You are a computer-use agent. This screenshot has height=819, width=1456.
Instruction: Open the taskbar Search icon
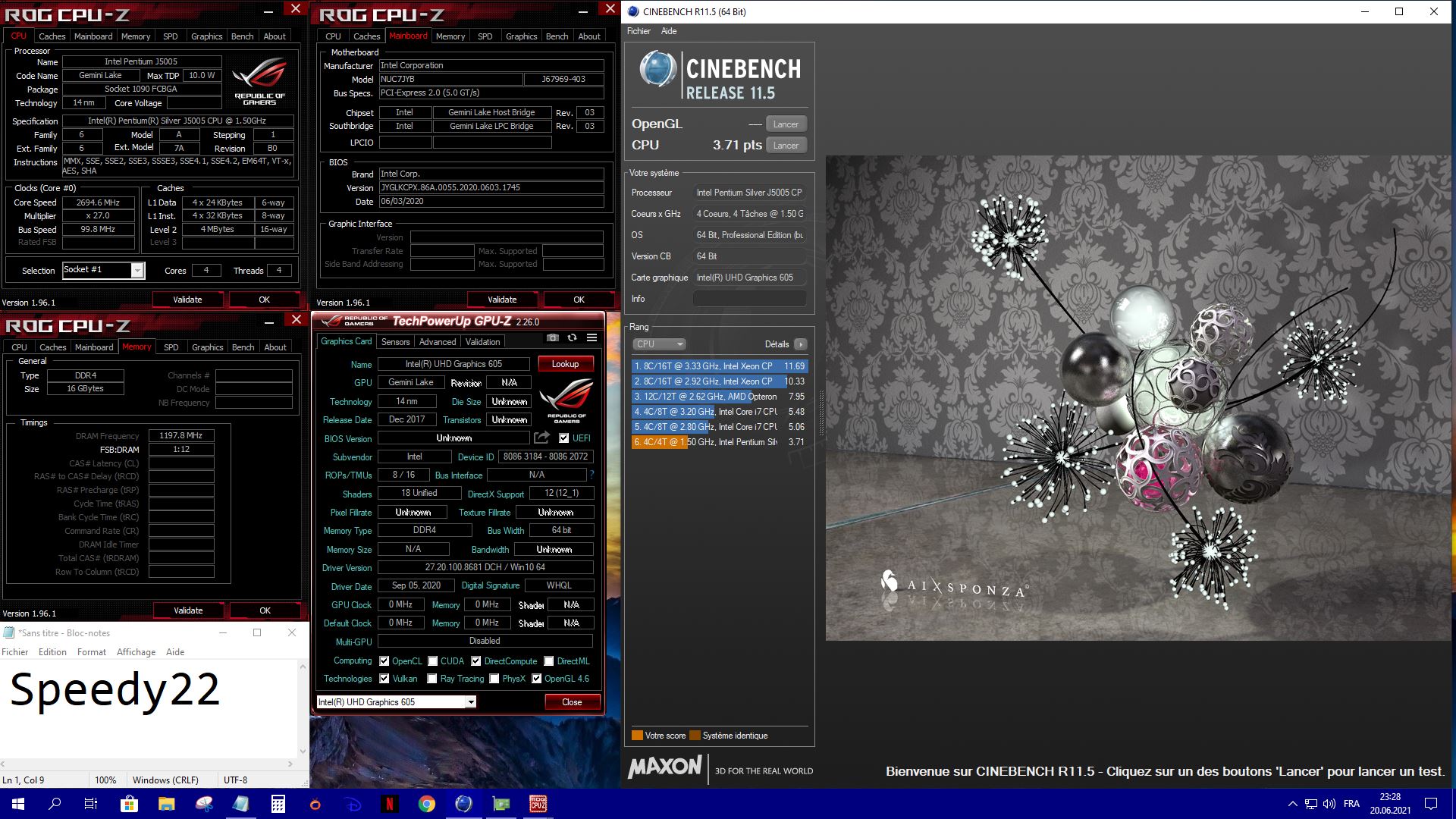pyautogui.click(x=55, y=804)
